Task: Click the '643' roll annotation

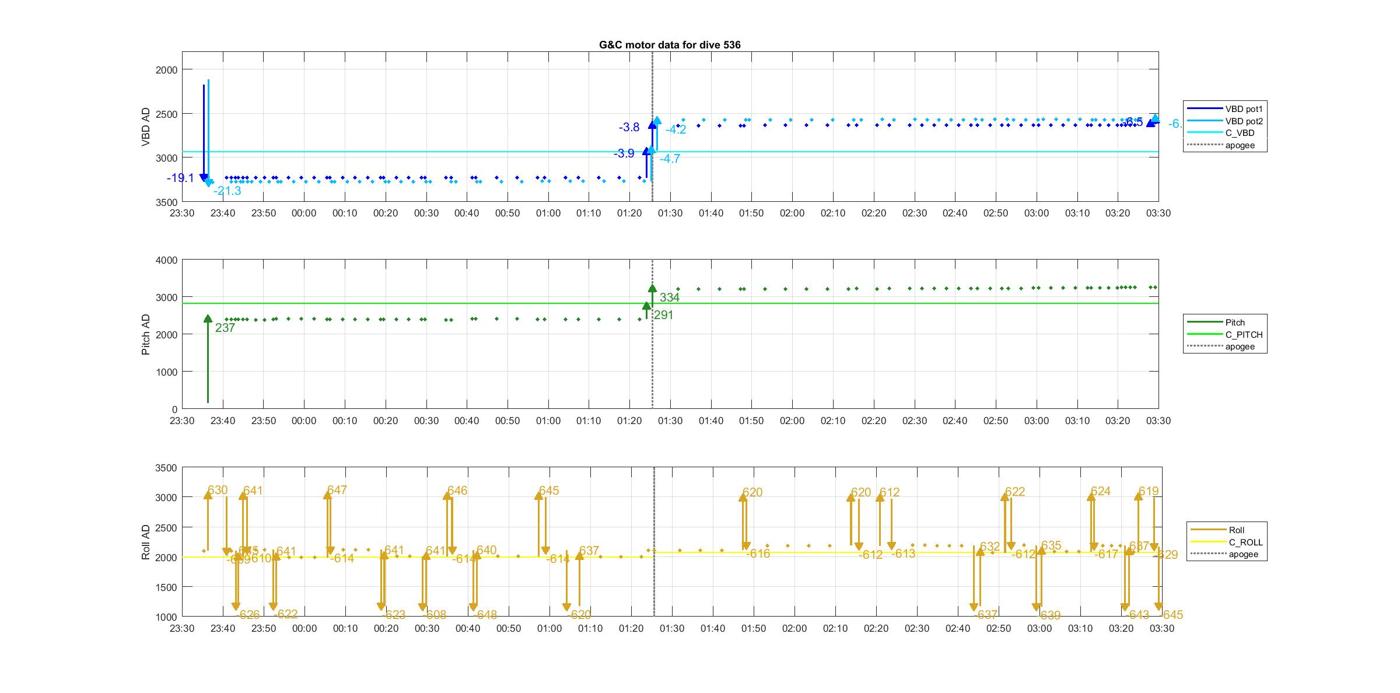Action: pyautogui.click(x=1139, y=615)
